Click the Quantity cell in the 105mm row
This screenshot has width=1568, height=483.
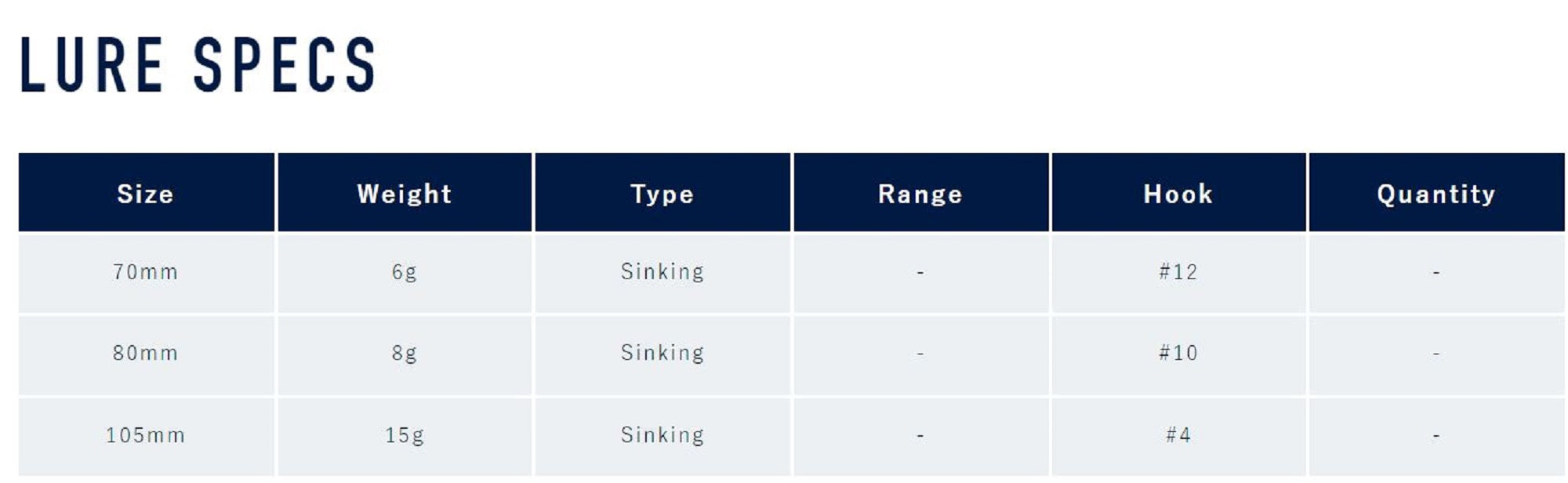[1436, 435]
